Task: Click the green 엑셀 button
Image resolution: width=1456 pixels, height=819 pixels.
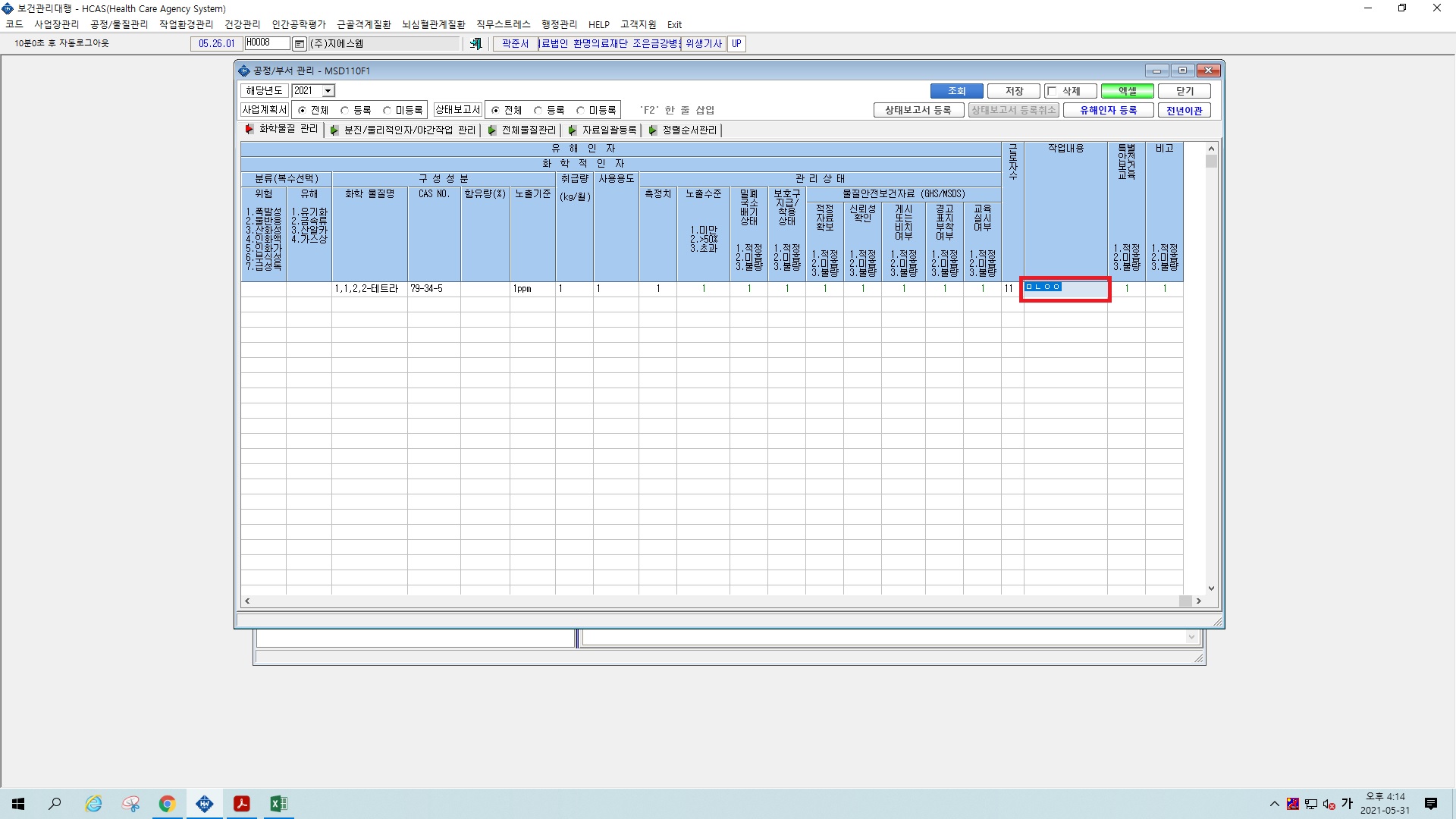Action: (1128, 91)
